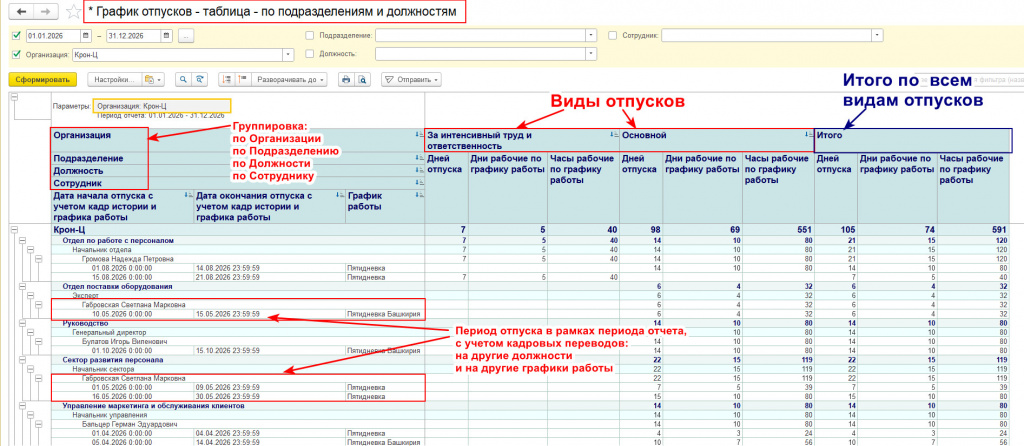Collapse the Отдел по работе с персоналом group

pyautogui.click(x=22, y=241)
